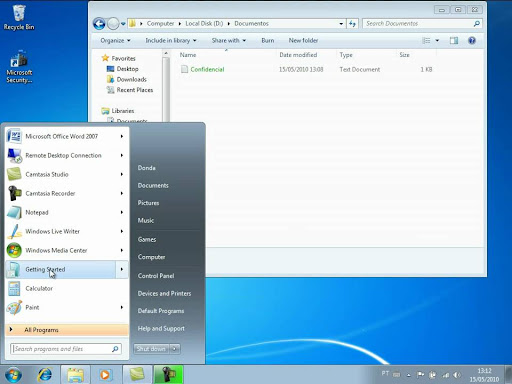Open Internet Explorer on taskbar
512x384 pixels.
(45, 375)
